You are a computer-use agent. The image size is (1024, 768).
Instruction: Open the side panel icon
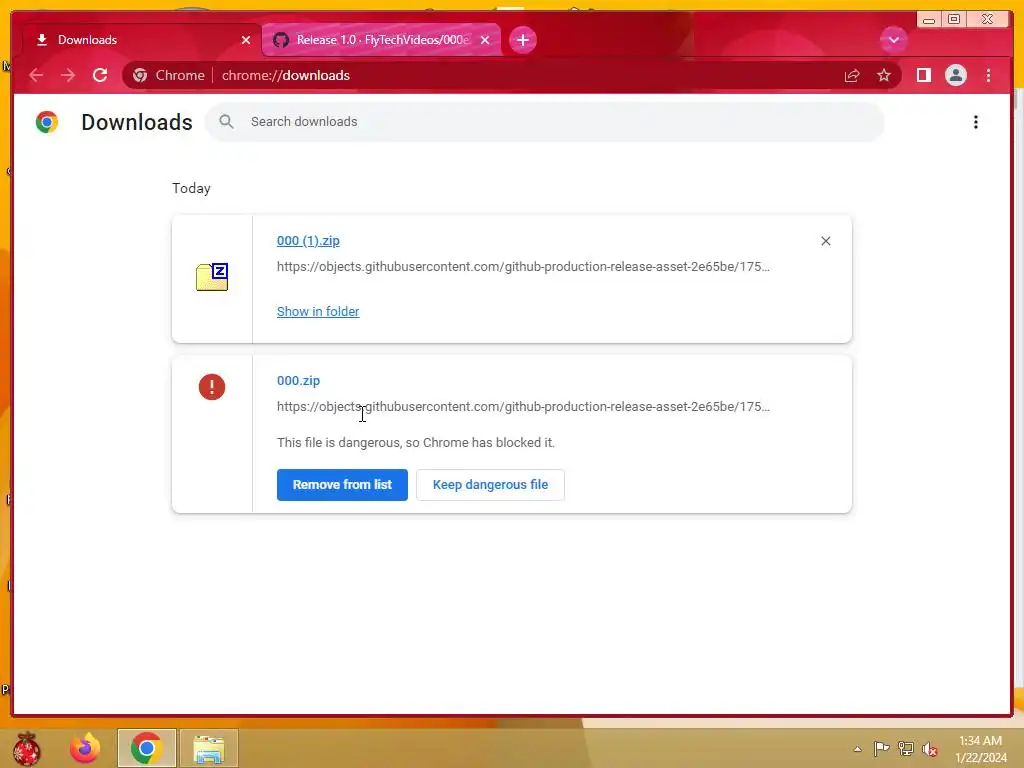(x=923, y=76)
